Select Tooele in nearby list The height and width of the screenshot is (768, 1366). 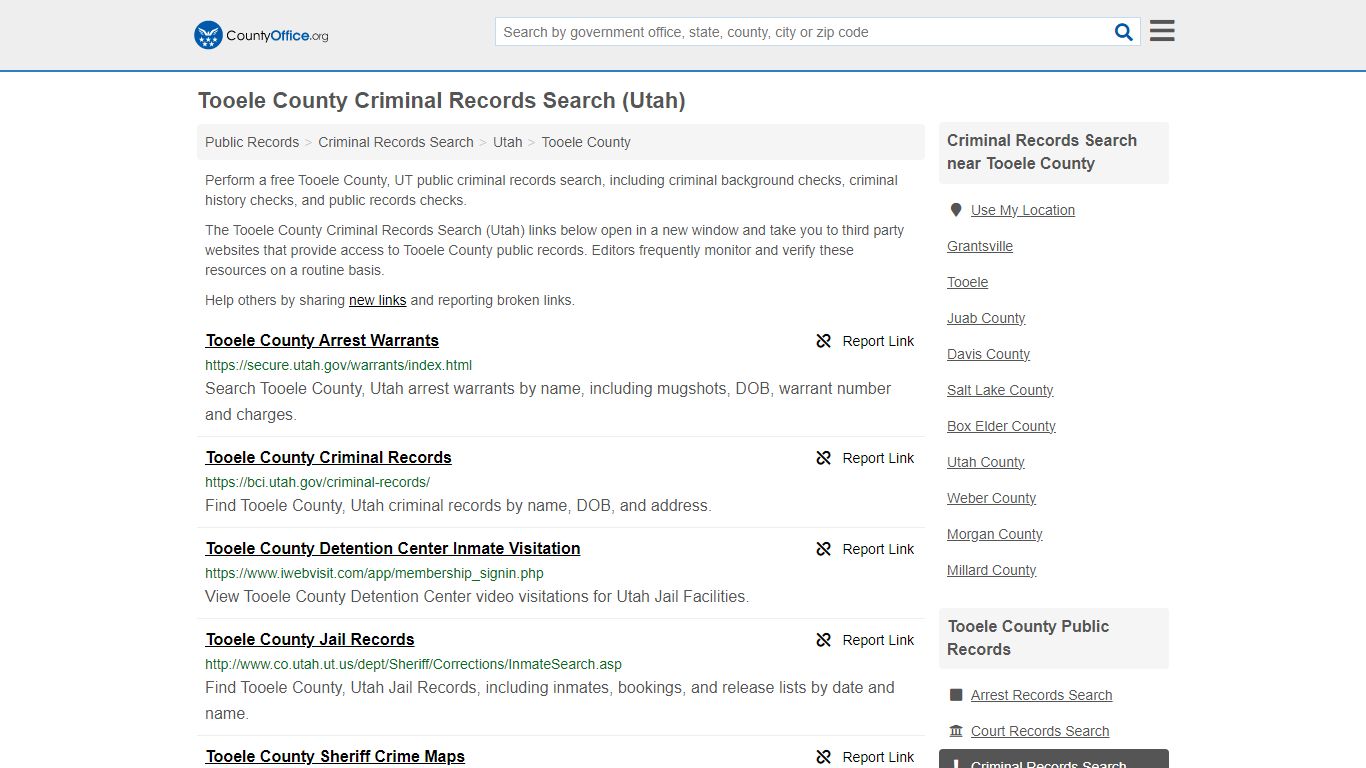coord(967,282)
